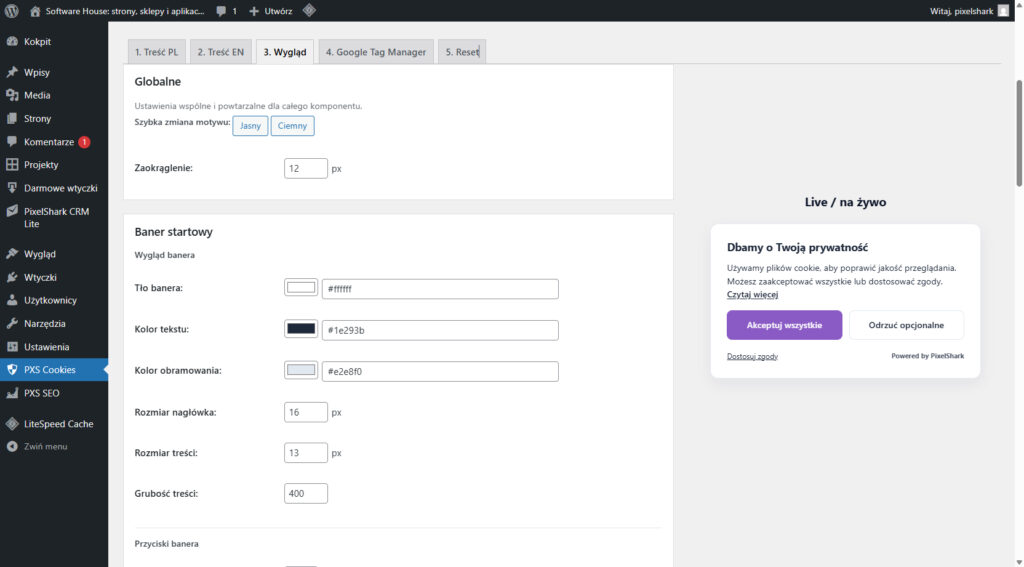This screenshot has width=1024, height=567.
Task: Click the WordPress logo in admin bar
Action: point(12,11)
